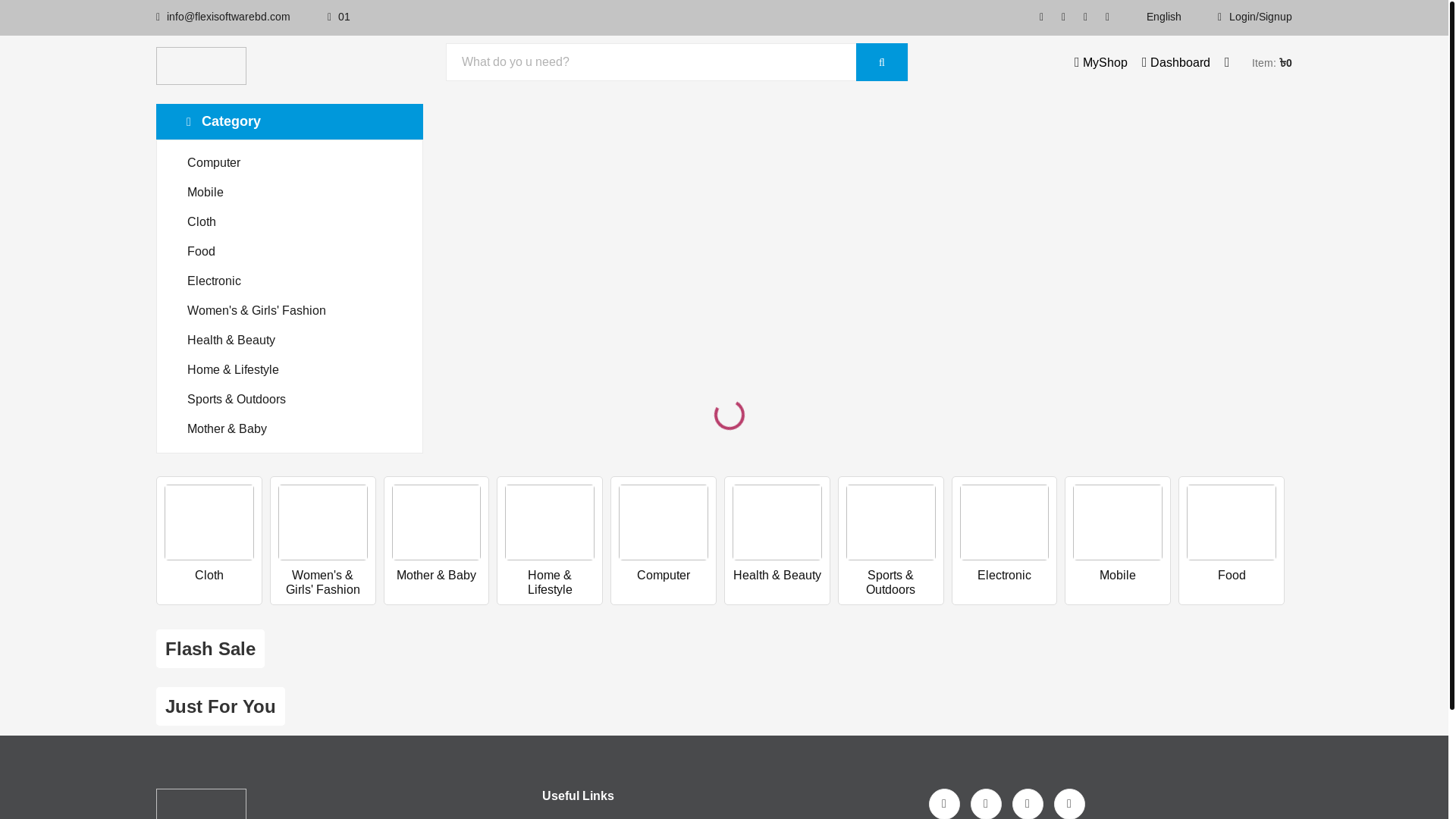The image size is (1456, 819).
Task: Click the Useful Links footer heading
Action: point(578,795)
